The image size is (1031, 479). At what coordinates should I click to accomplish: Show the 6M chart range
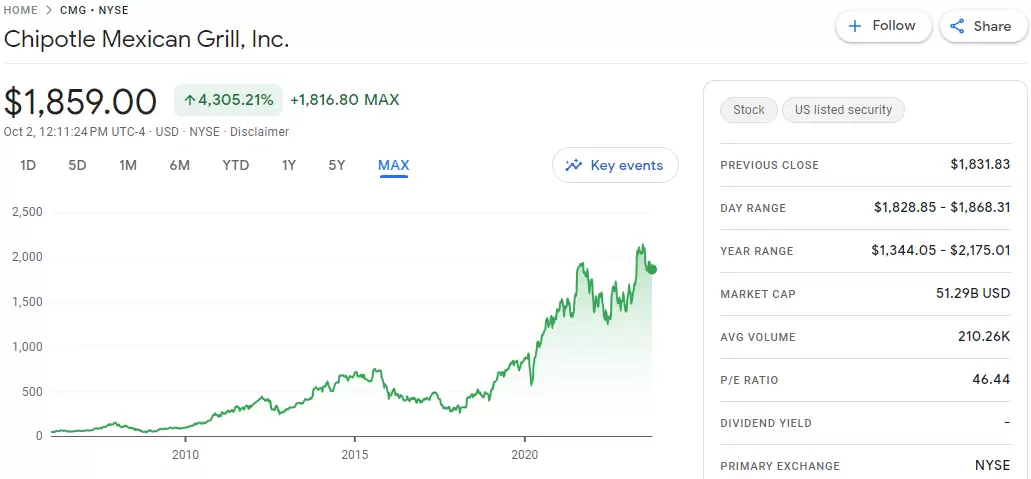pyautogui.click(x=179, y=166)
